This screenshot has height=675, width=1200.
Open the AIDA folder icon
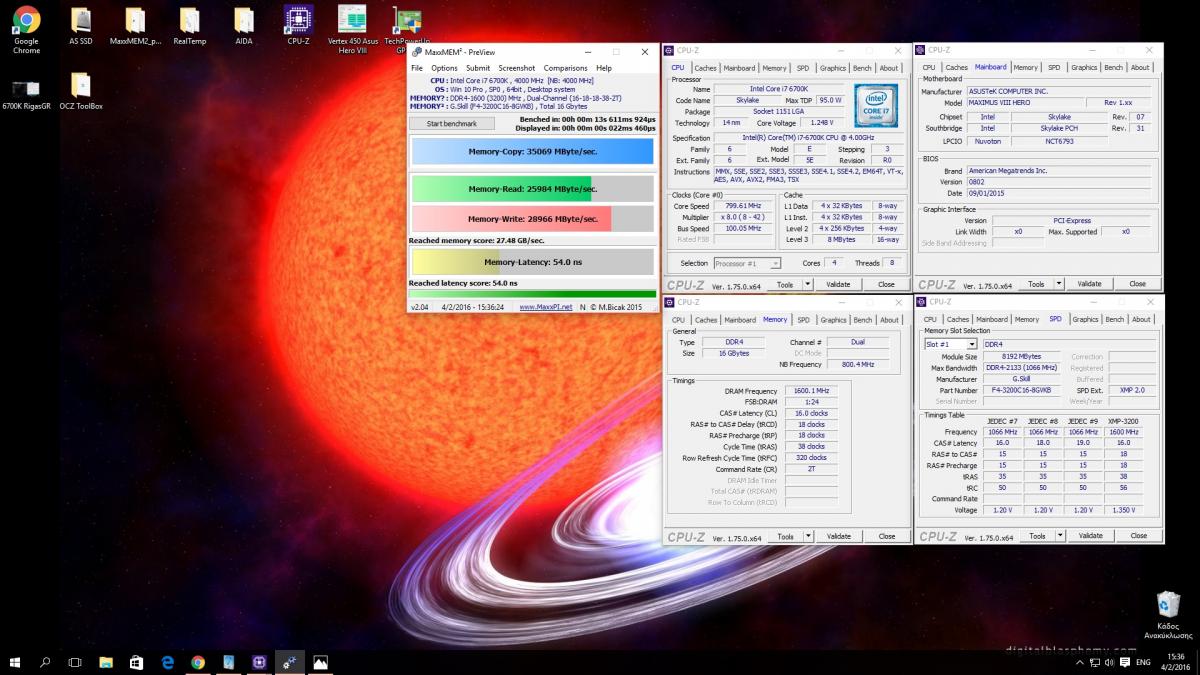[x=243, y=25]
